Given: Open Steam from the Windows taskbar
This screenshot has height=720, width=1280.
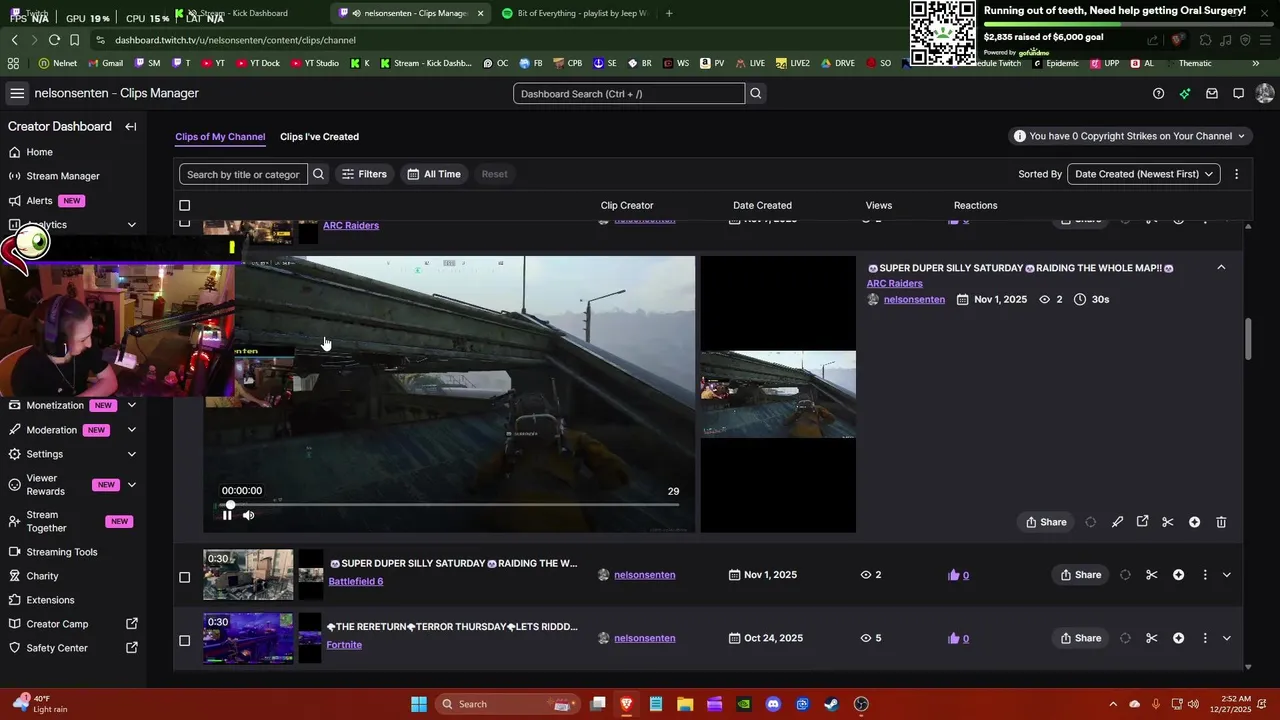Looking at the screenshot, I should click(x=831, y=704).
